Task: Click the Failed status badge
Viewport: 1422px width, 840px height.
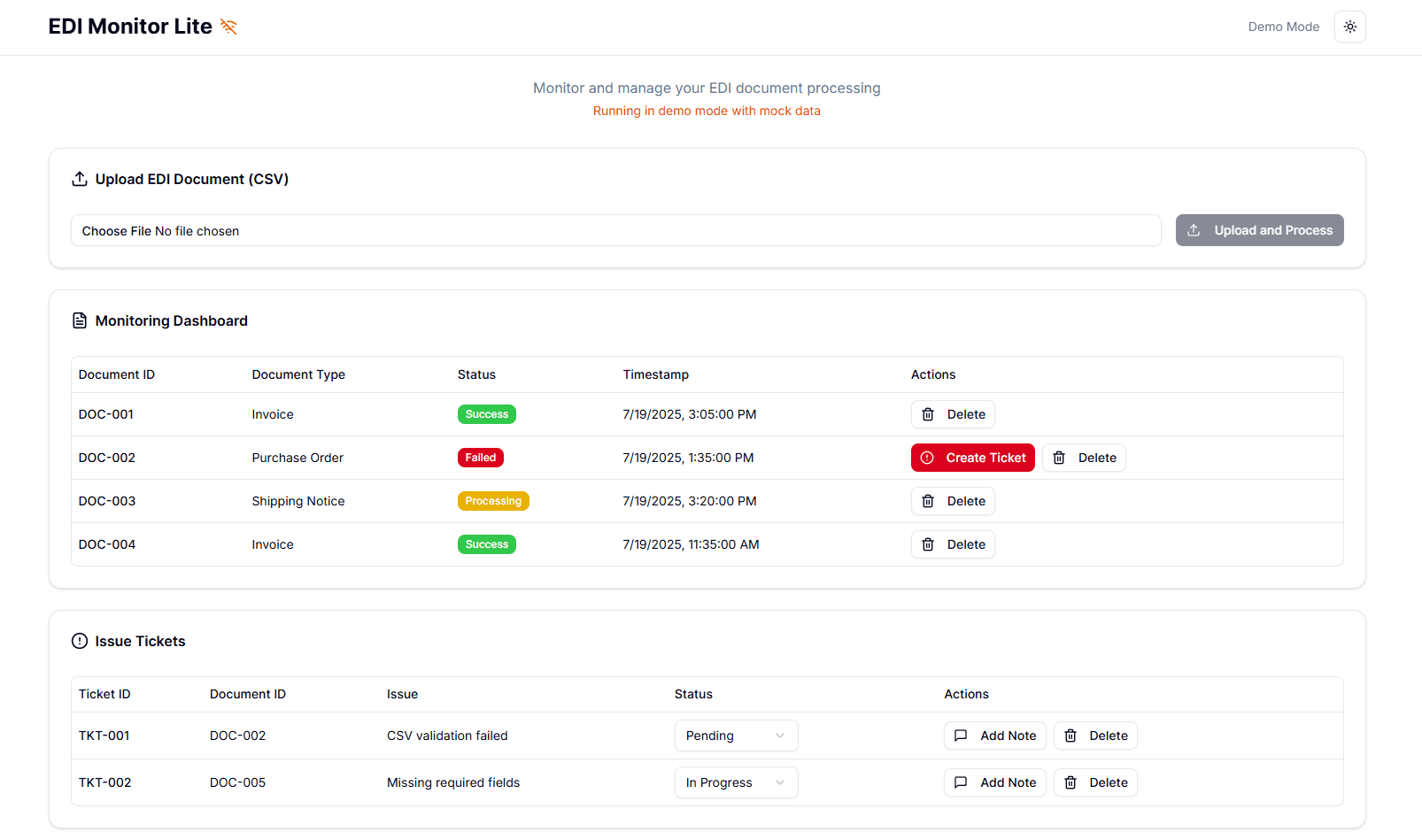Action: pyautogui.click(x=480, y=458)
